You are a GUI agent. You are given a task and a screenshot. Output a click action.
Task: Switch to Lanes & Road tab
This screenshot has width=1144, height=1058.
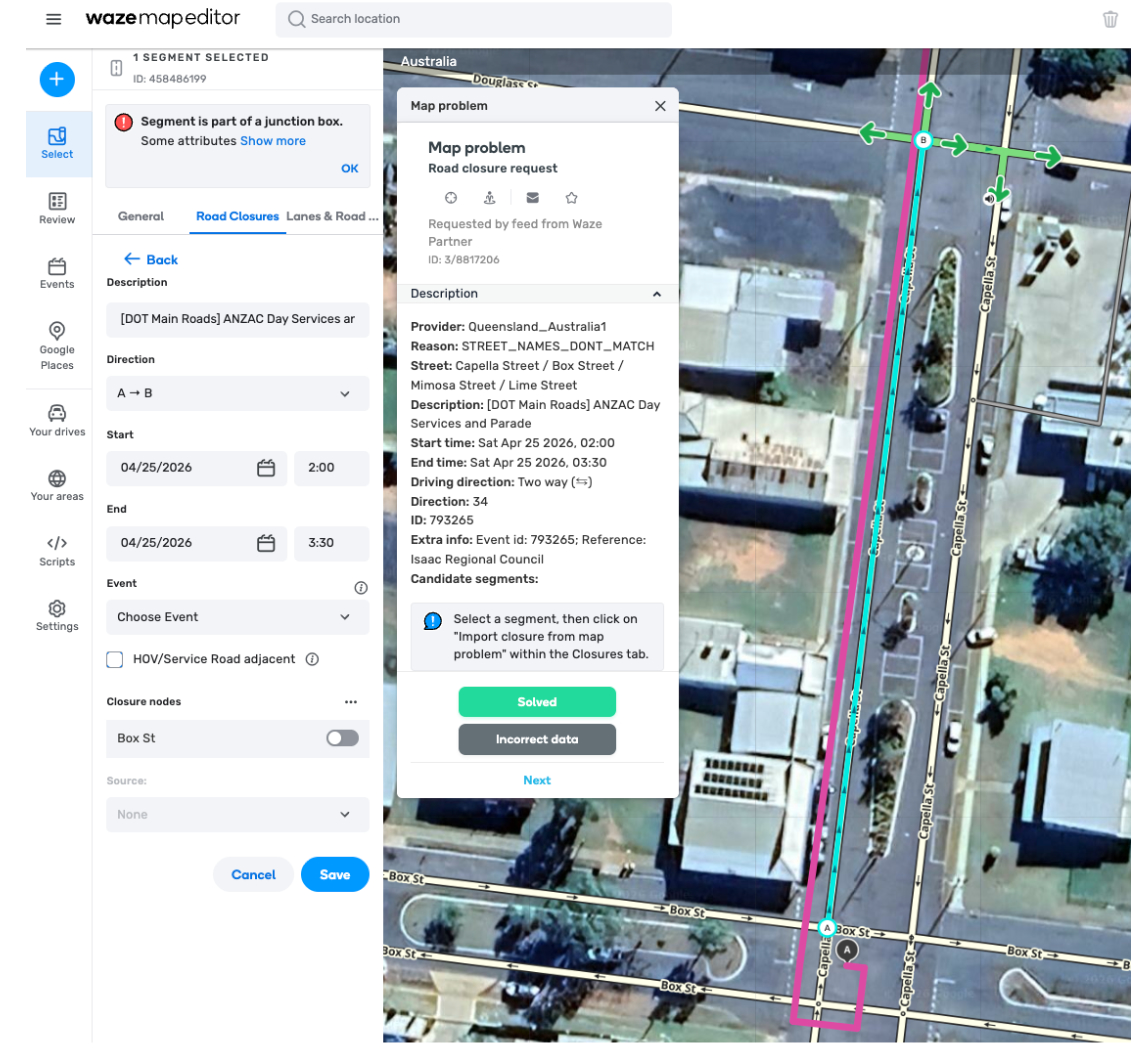pos(332,216)
